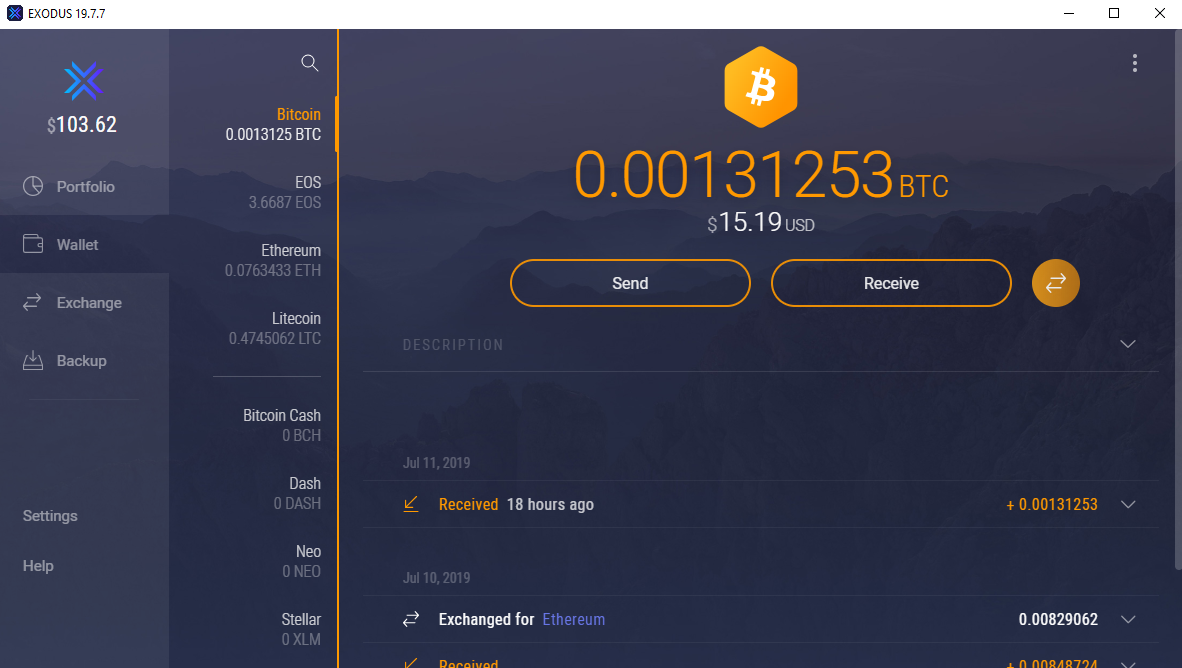
Task: Click the Exchange arrows icon in sidebar
Action: pos(32,302)
